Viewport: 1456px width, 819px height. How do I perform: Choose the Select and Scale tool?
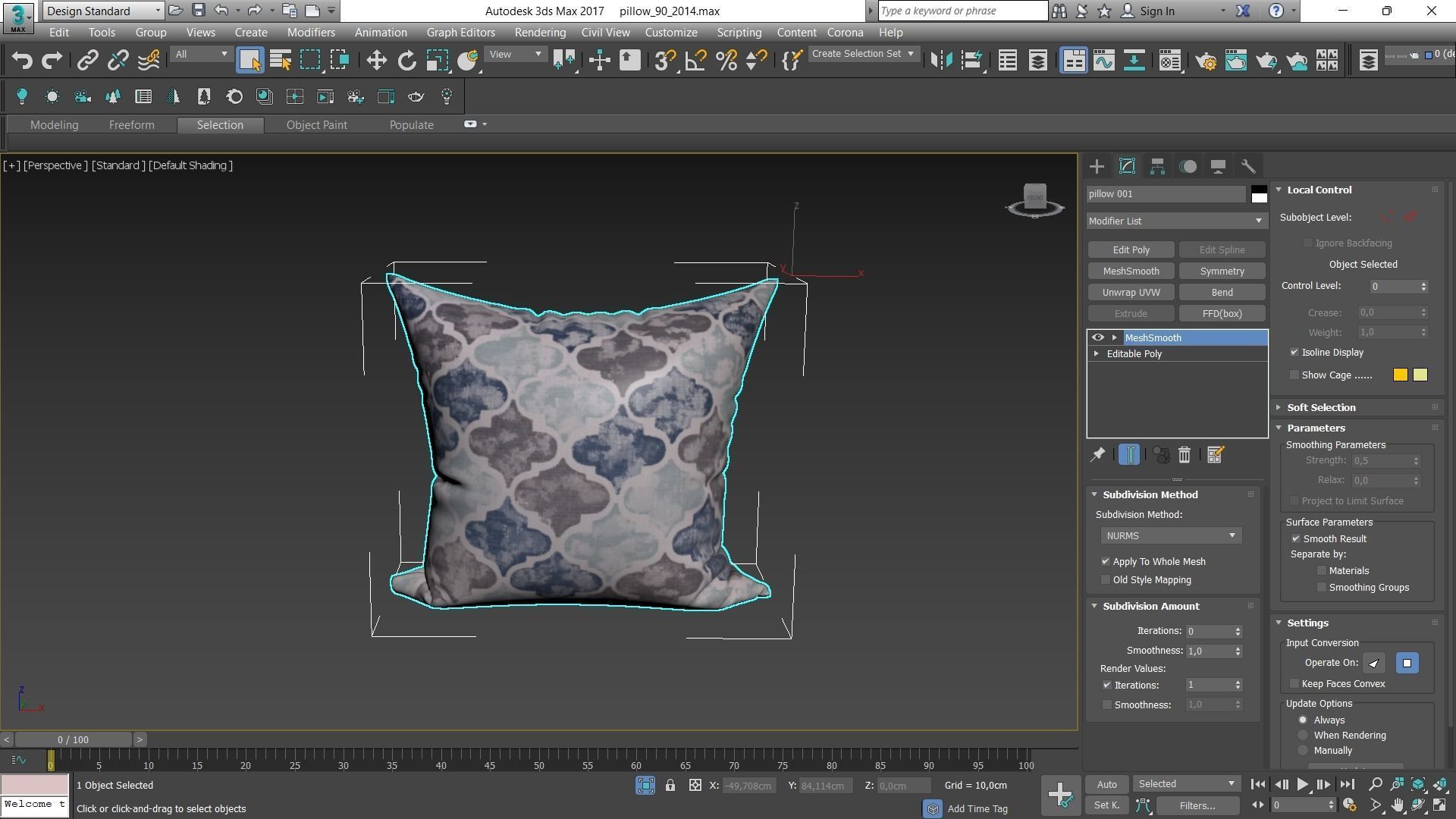point(437,60)
